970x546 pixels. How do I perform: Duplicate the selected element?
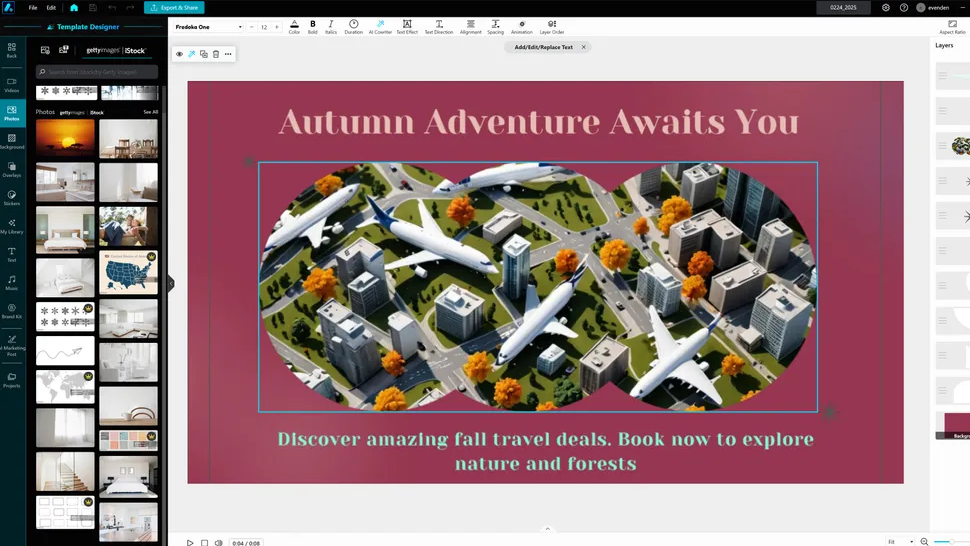204,54
